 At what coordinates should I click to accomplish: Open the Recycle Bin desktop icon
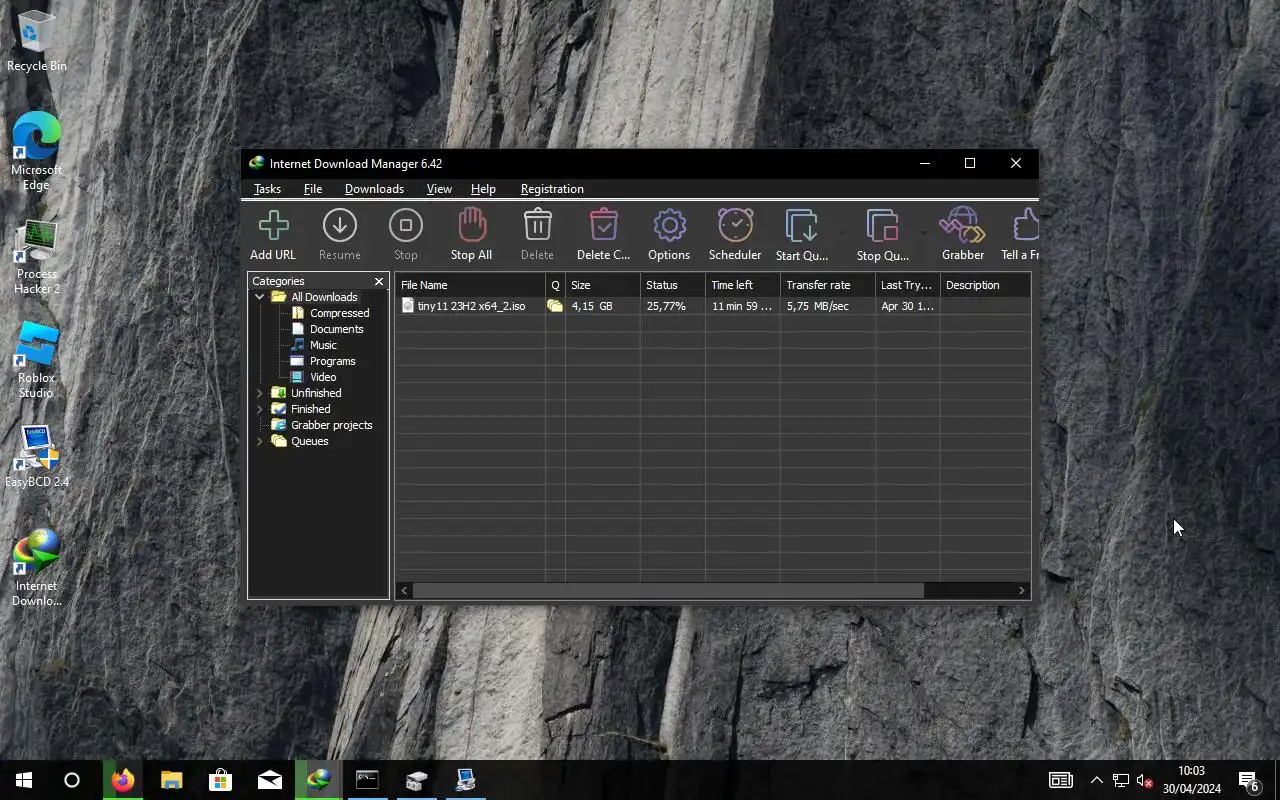point(36,42)
